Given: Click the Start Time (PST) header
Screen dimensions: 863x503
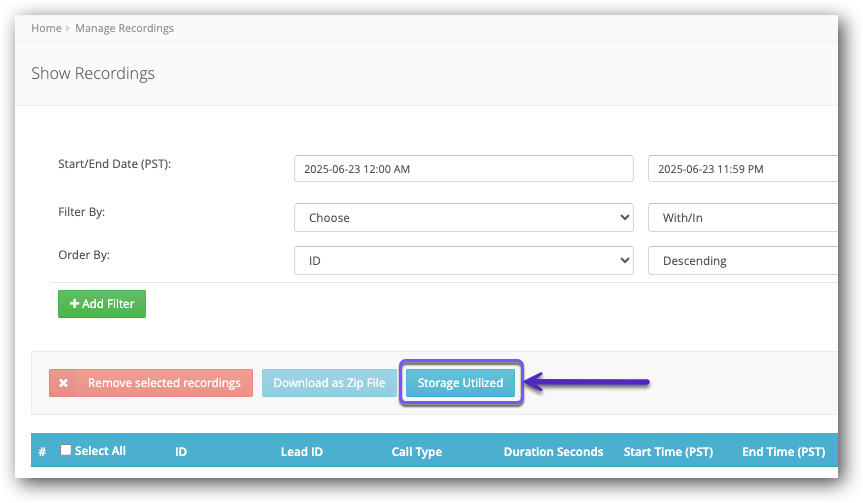Looking at the screenshot, I should click(x=668, y=452).
